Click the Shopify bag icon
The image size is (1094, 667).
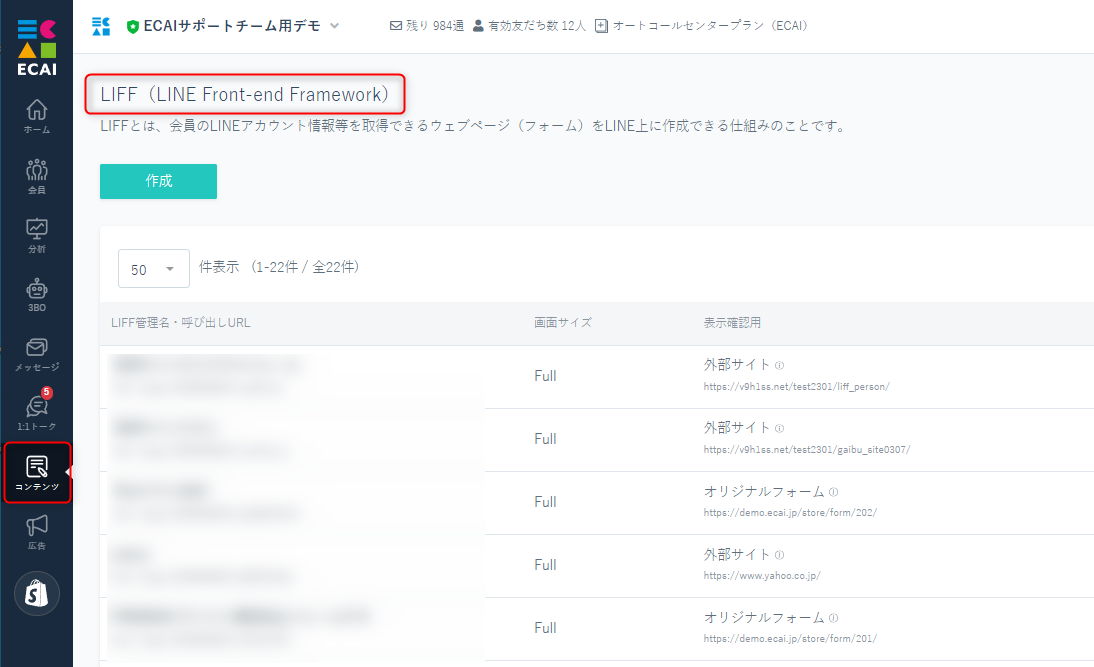pyautogui.click(x=36, y=594)
